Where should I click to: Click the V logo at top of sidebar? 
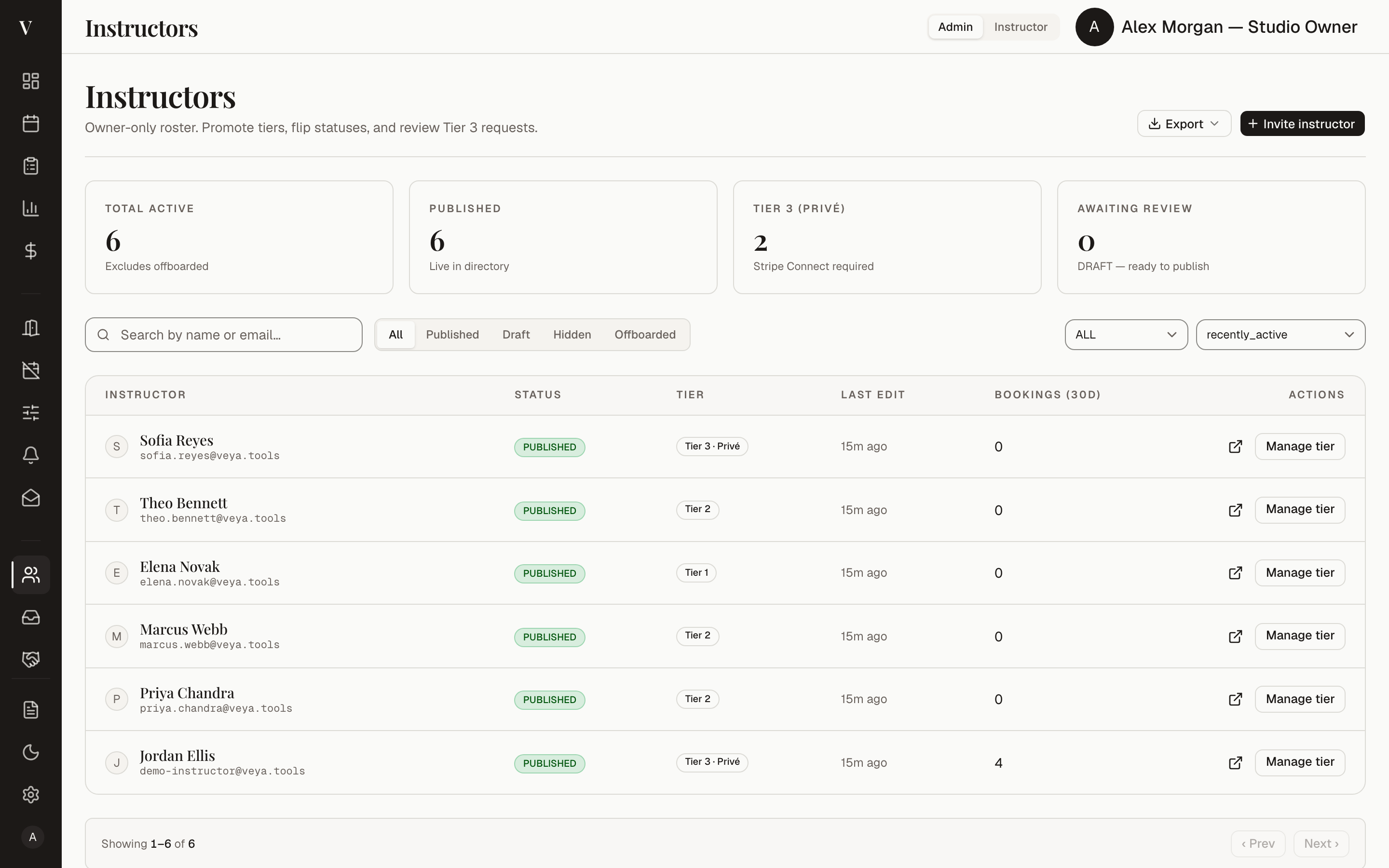point(25,27)
